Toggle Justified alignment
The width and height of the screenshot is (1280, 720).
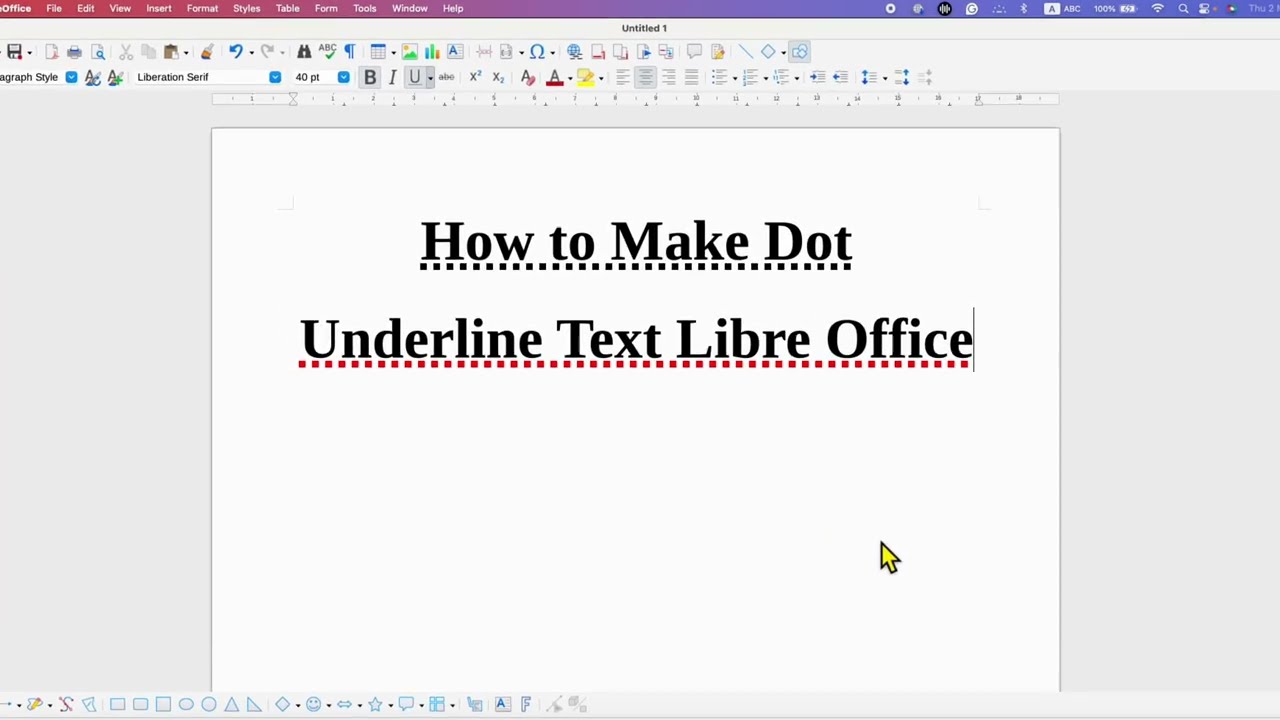point(691,77)
